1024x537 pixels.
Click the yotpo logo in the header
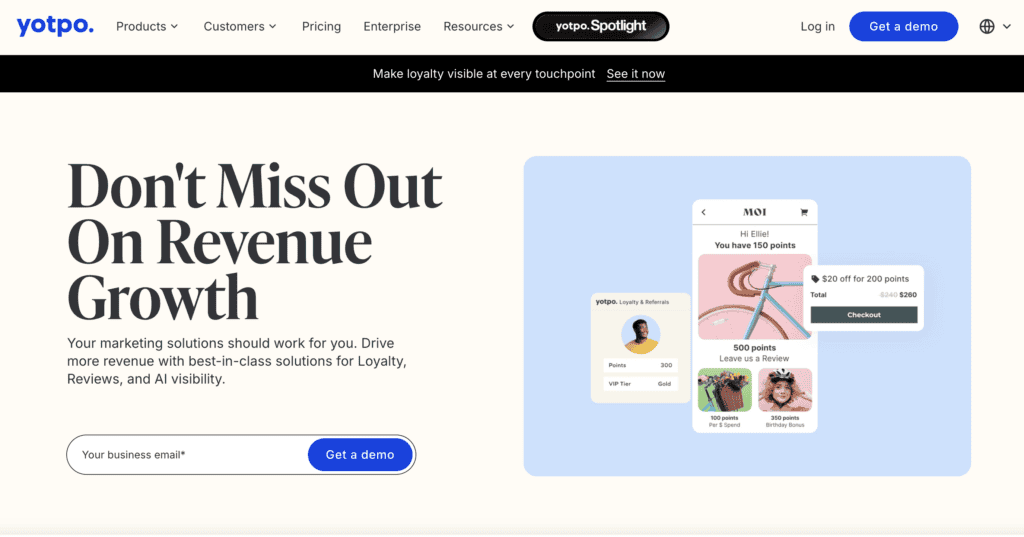(x=56, y=25)
